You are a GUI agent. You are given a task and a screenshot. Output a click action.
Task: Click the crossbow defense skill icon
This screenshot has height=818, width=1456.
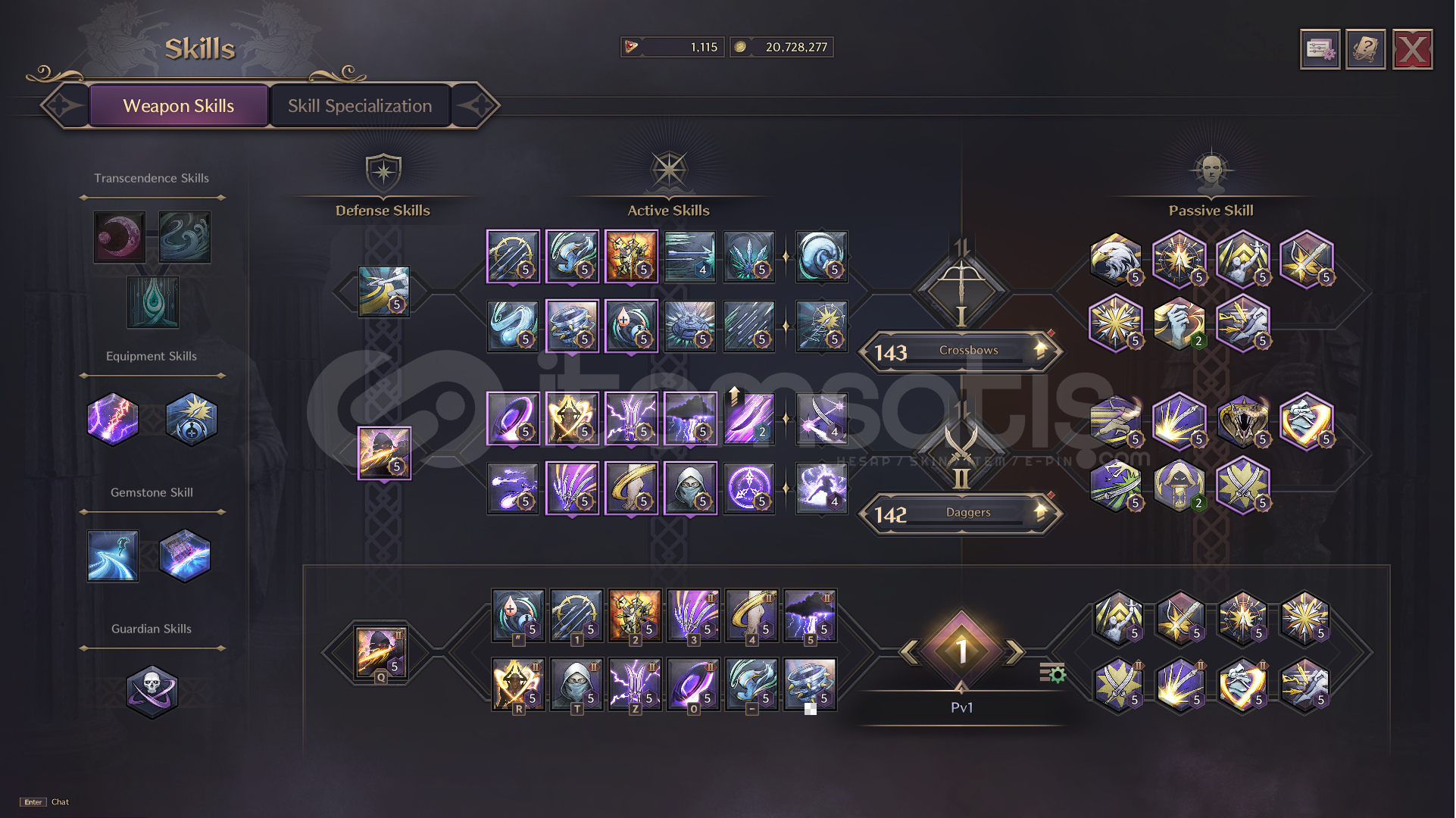[384, 291]
